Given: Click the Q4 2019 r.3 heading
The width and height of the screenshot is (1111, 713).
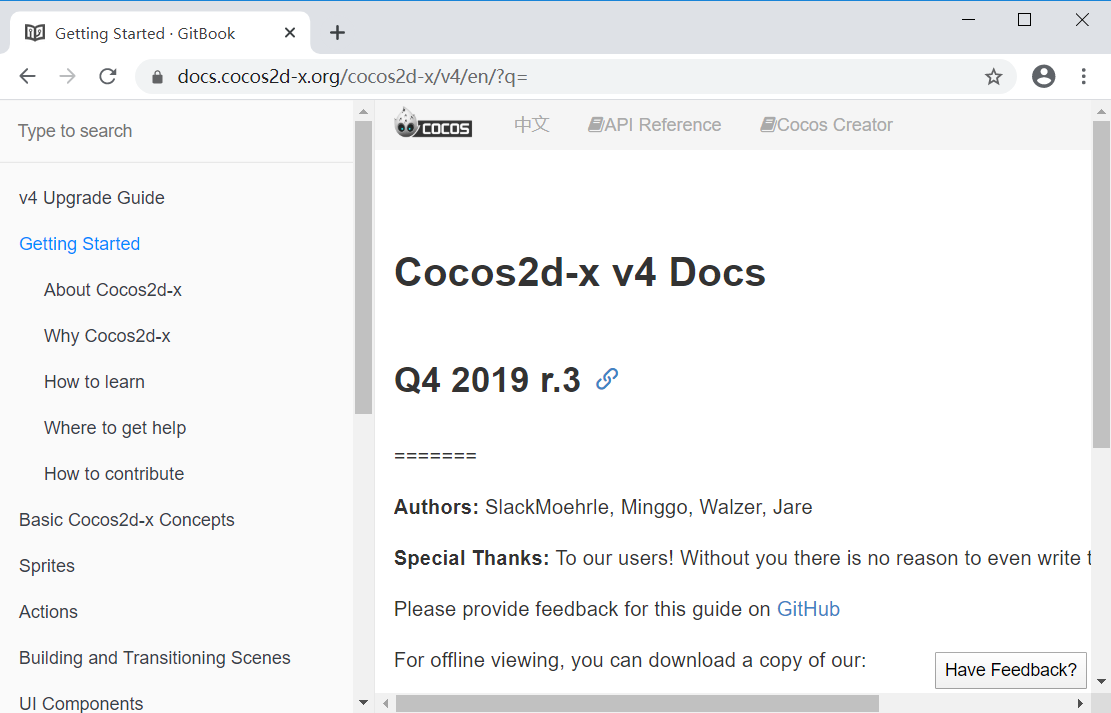Looking at the screenshot, I should (x=487, y=380).
